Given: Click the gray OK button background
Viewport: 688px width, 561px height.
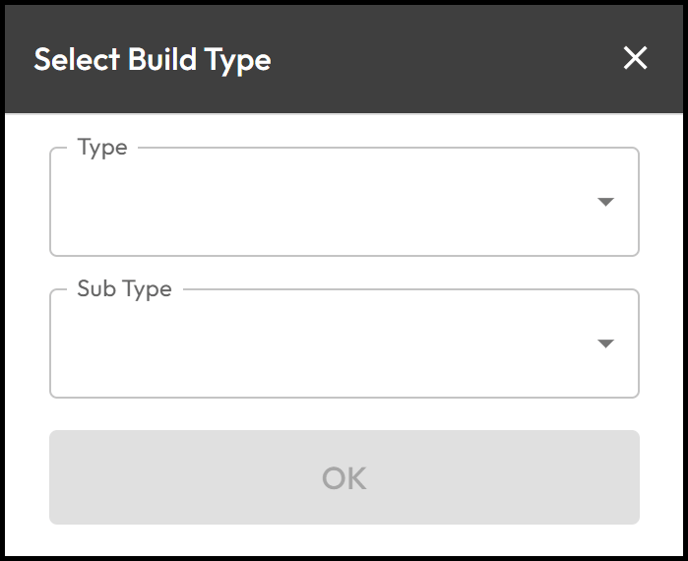Looking at the screenshot, I should 344,477.
